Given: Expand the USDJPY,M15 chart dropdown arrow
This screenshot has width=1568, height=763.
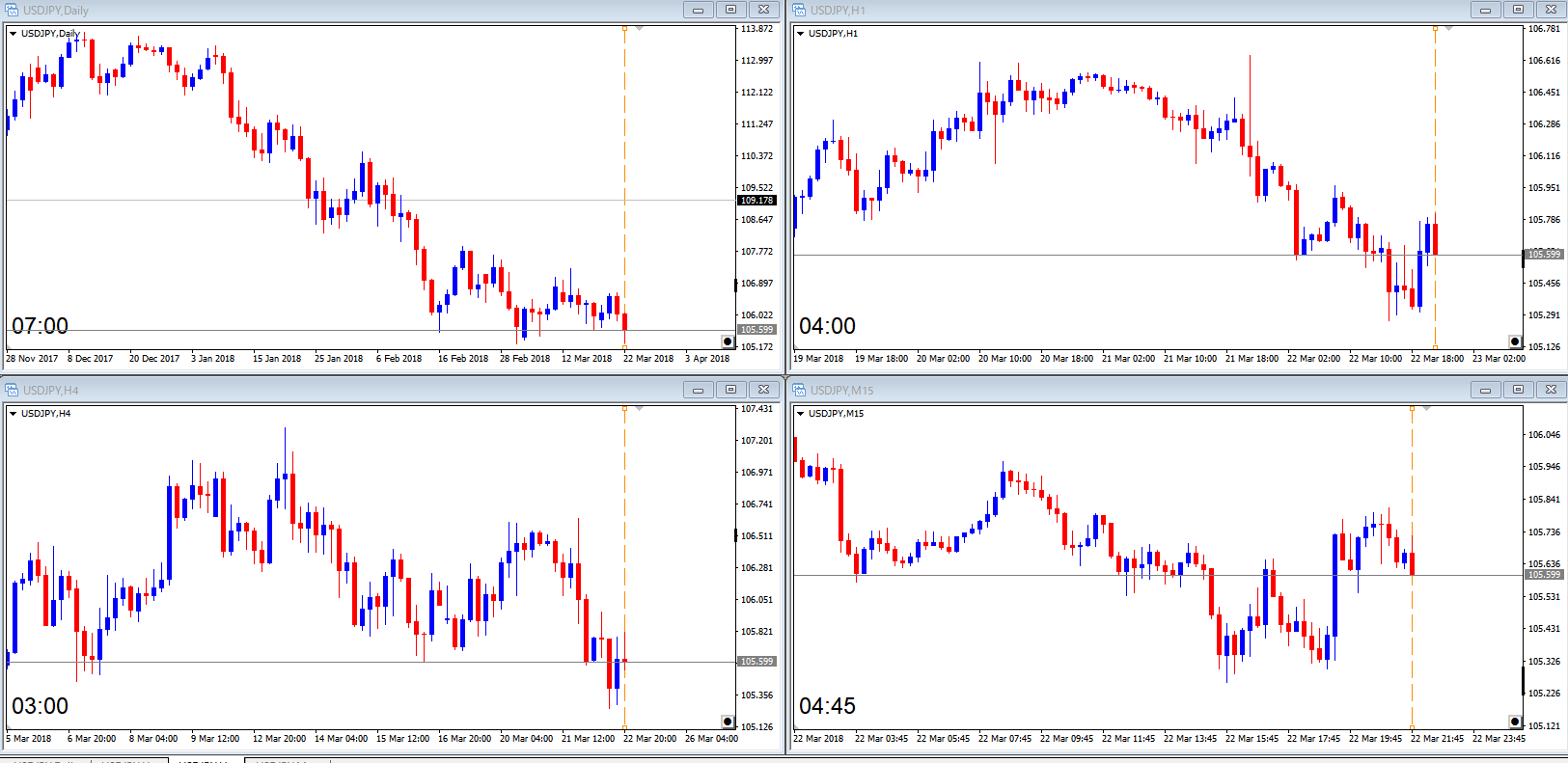Looking at the screenshot, I should point(801,414).
